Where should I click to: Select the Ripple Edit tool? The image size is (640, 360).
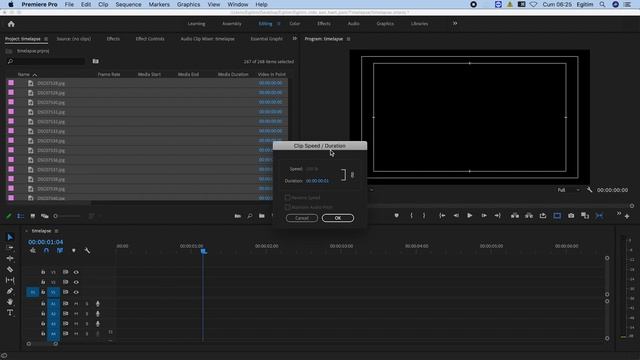tap(10, 258)
